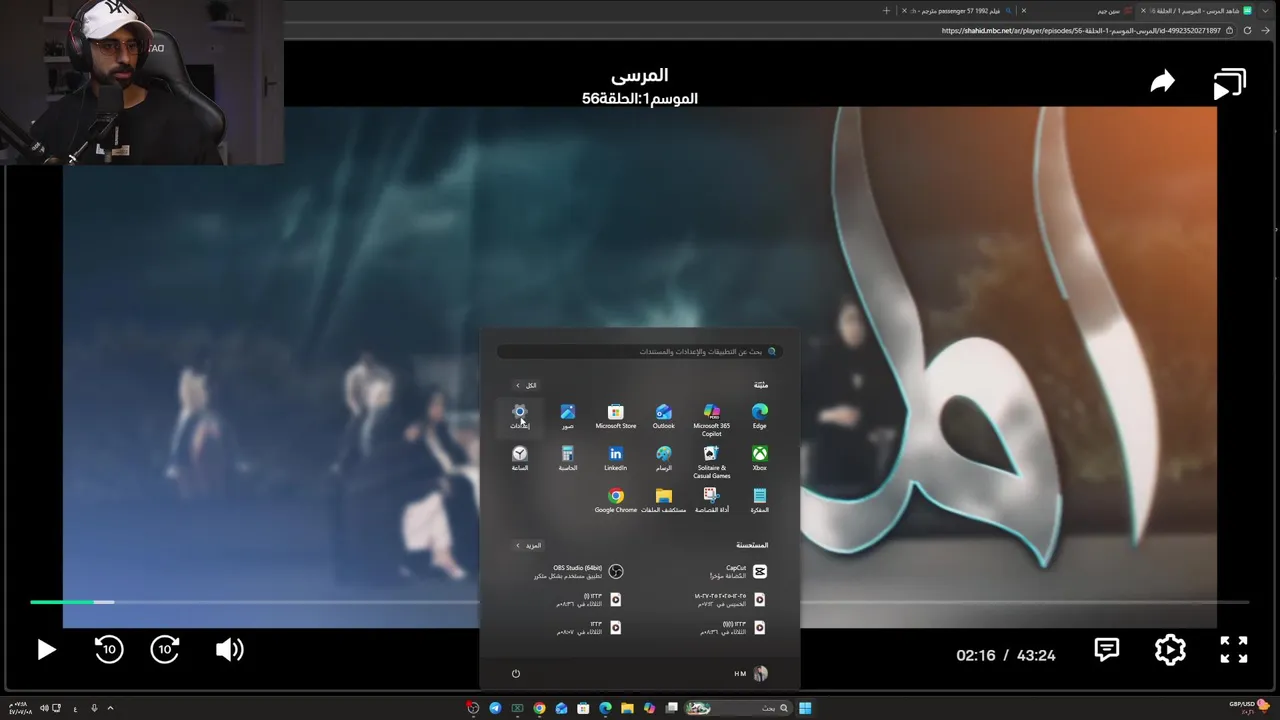Open recommended CapCut entry

coord(737,571)
